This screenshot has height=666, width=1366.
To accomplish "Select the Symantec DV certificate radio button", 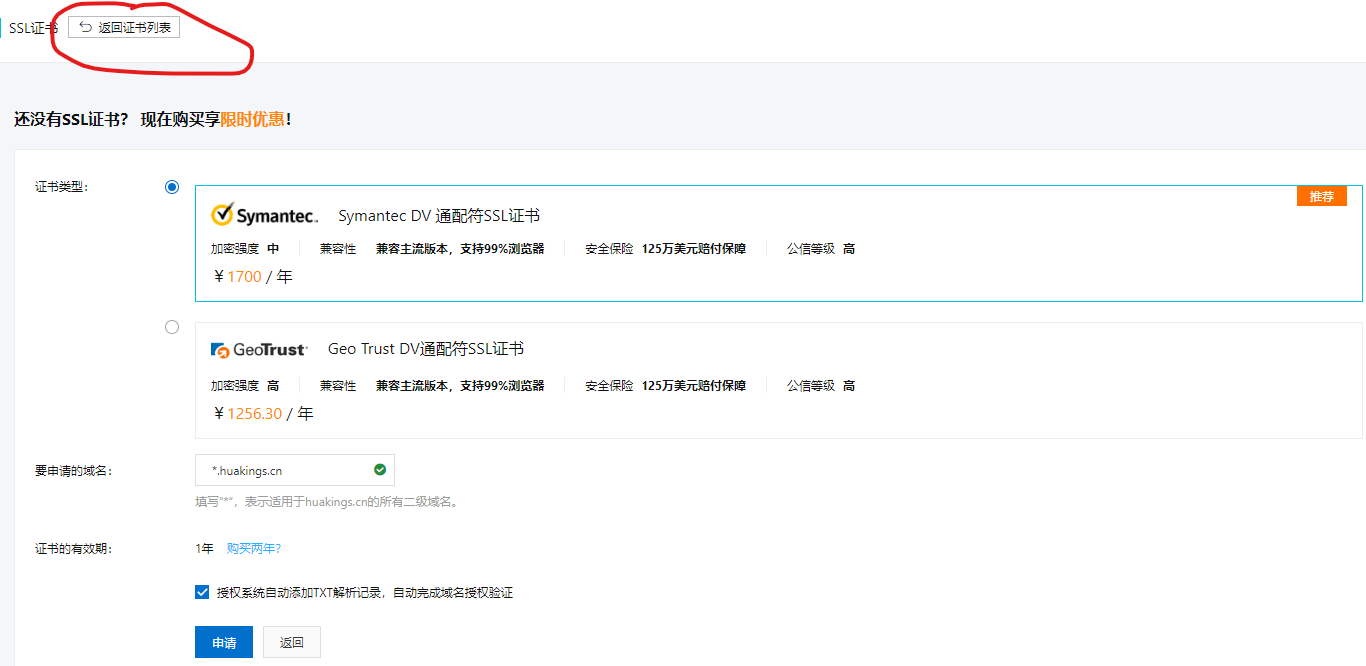I will 172,187.
